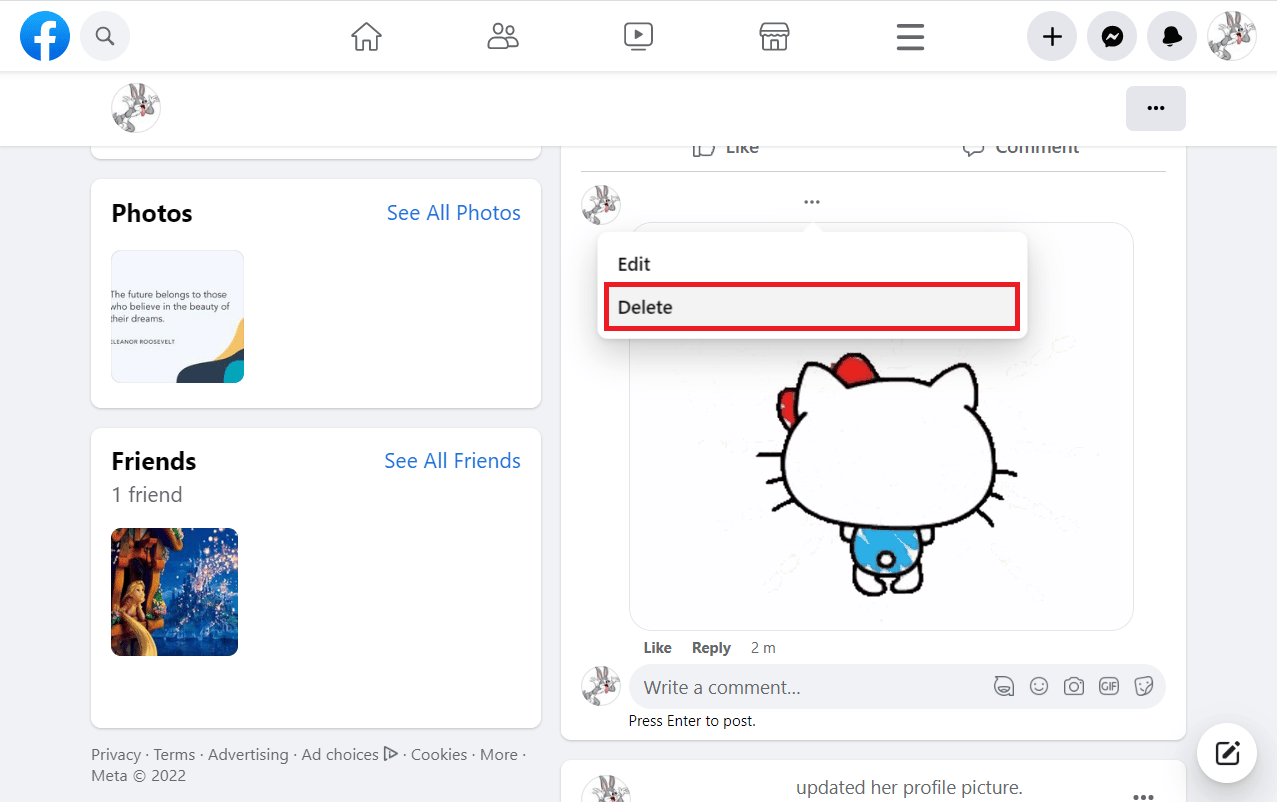Attach a photo with the camera icon

[1073, 686]
